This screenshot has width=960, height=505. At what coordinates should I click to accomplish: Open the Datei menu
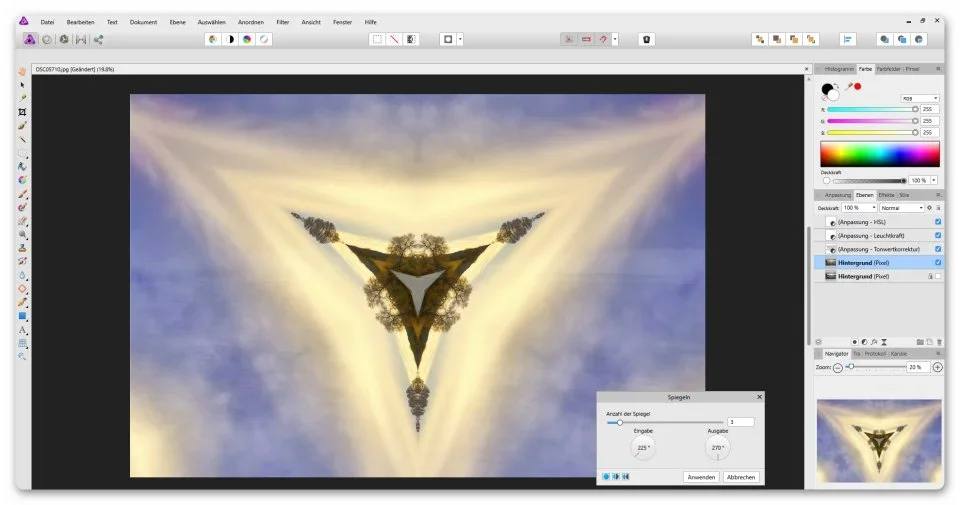[x=47, y=22]
